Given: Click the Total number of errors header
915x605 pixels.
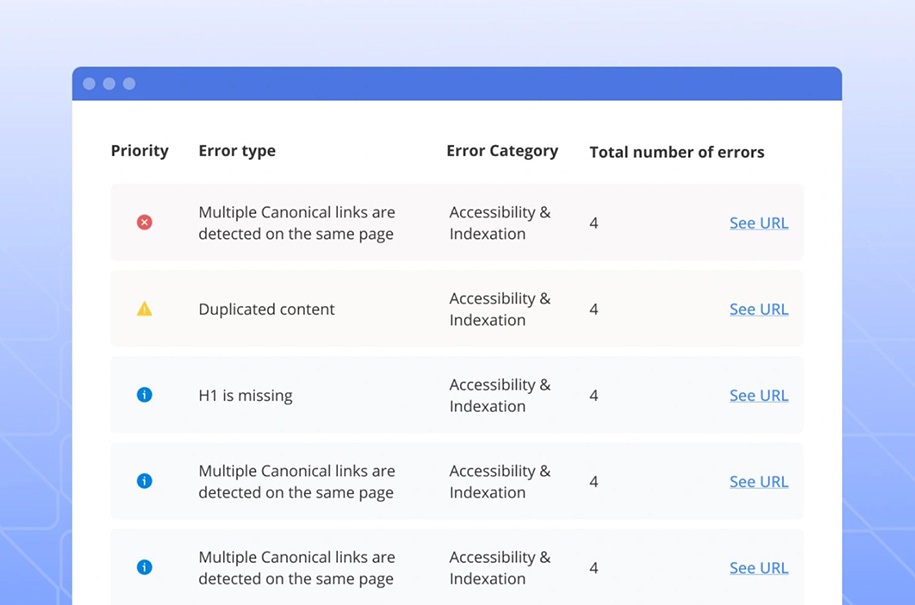Looking at the screenshot, I should pyautogui.click(x=676, y=152).
